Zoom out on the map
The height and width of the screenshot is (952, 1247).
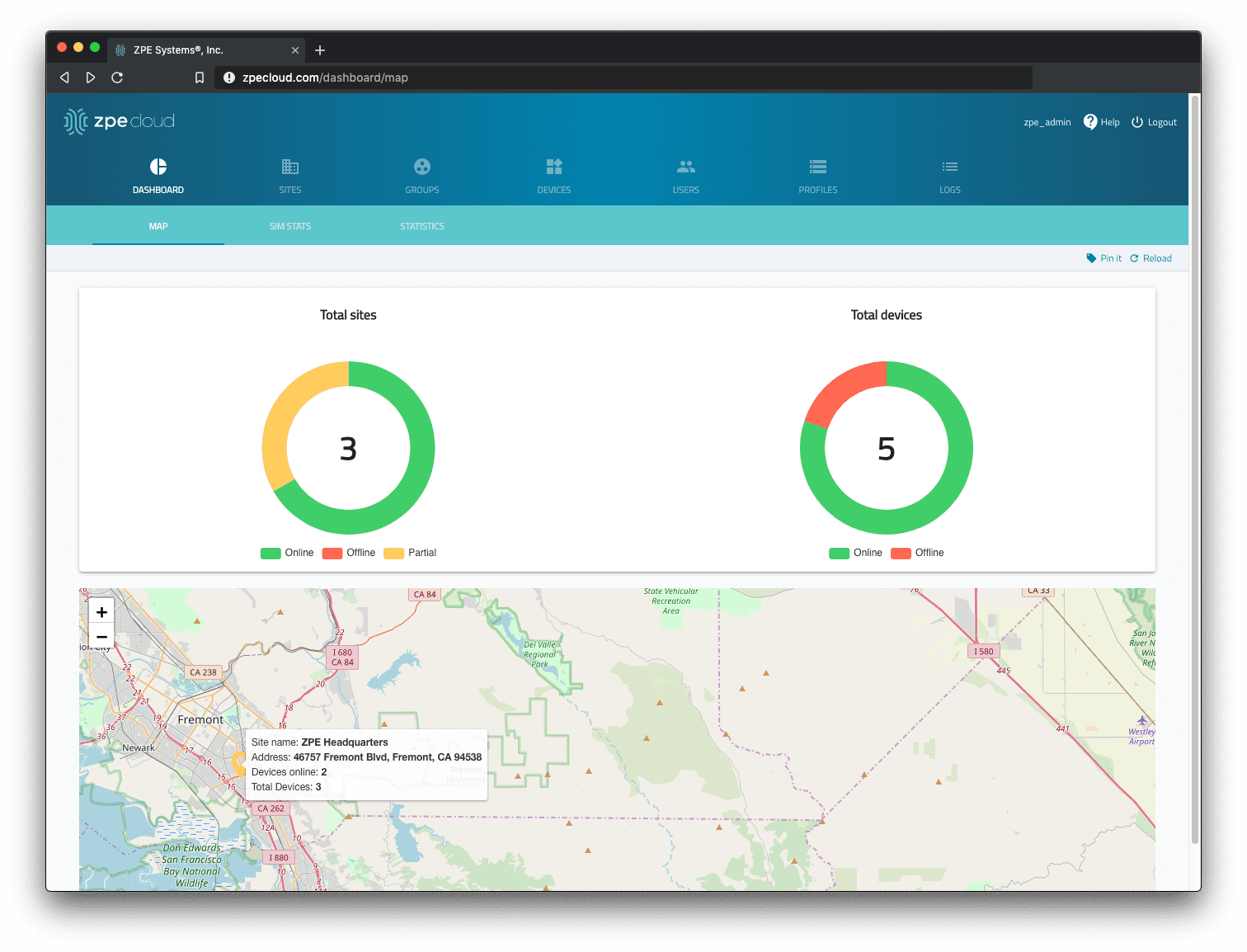pos(101,637)
